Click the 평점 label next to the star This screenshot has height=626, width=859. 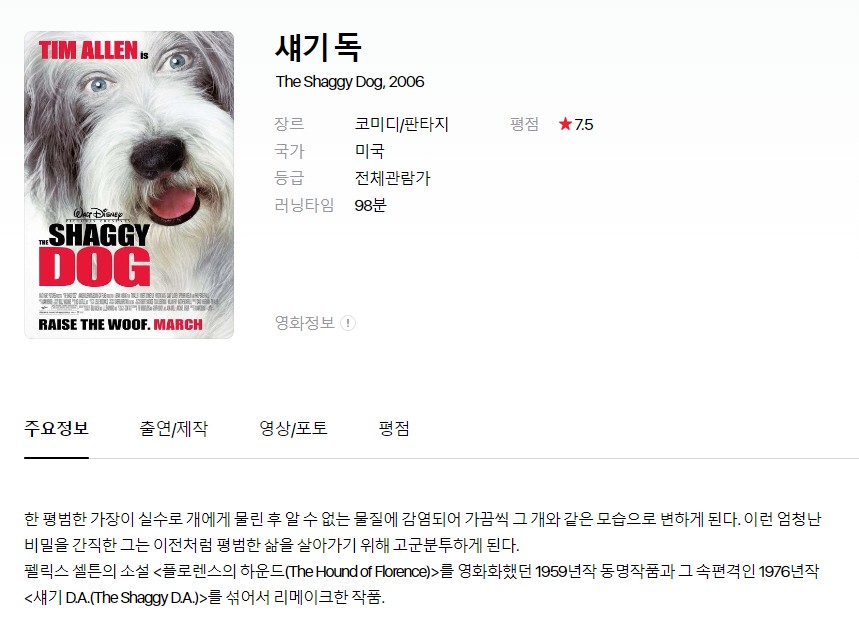coord(524,124)
